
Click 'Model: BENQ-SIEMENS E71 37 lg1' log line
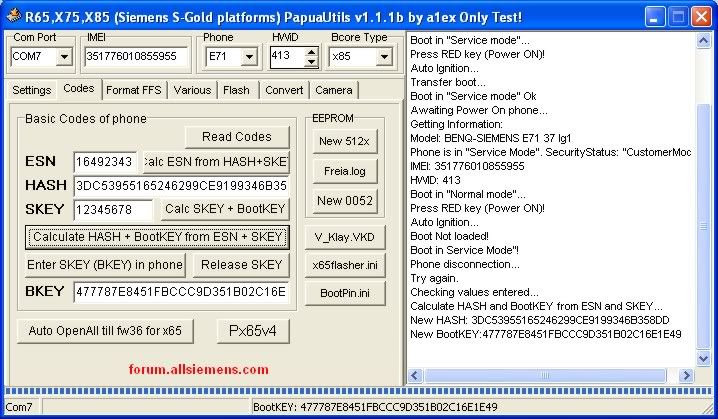tap(490, 138)
